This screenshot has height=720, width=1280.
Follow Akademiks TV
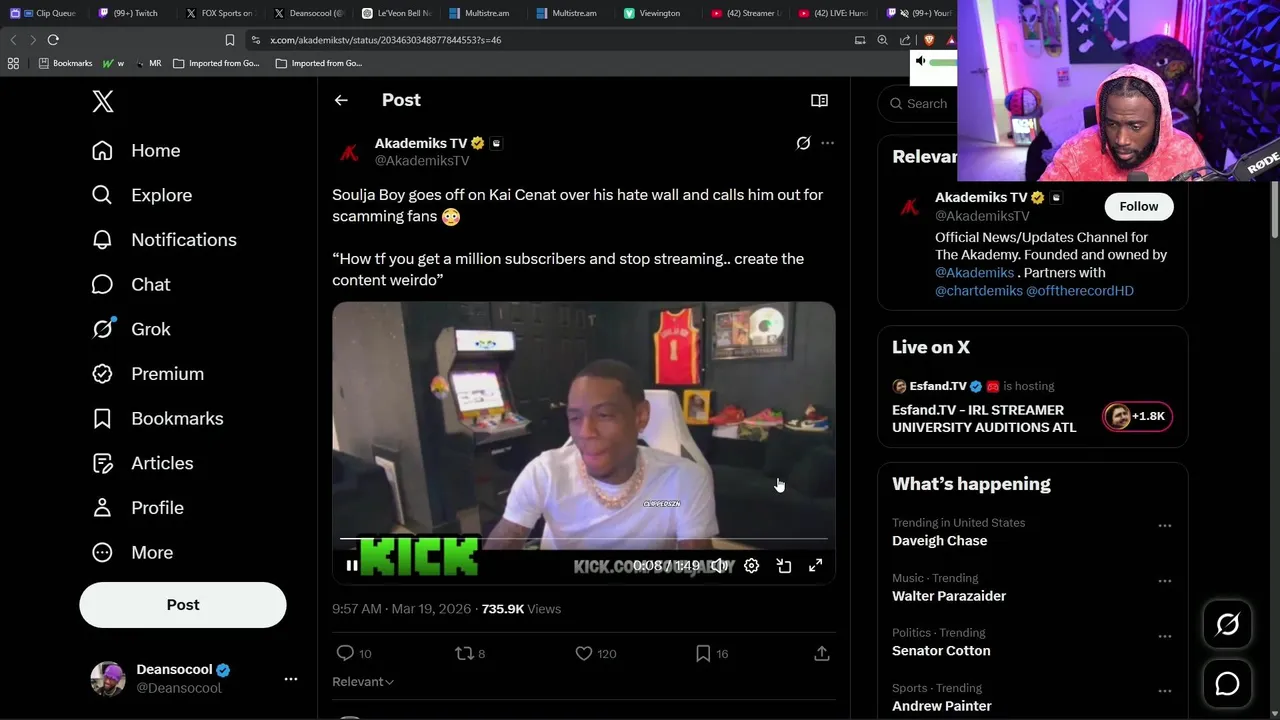tap(1138, 206)
